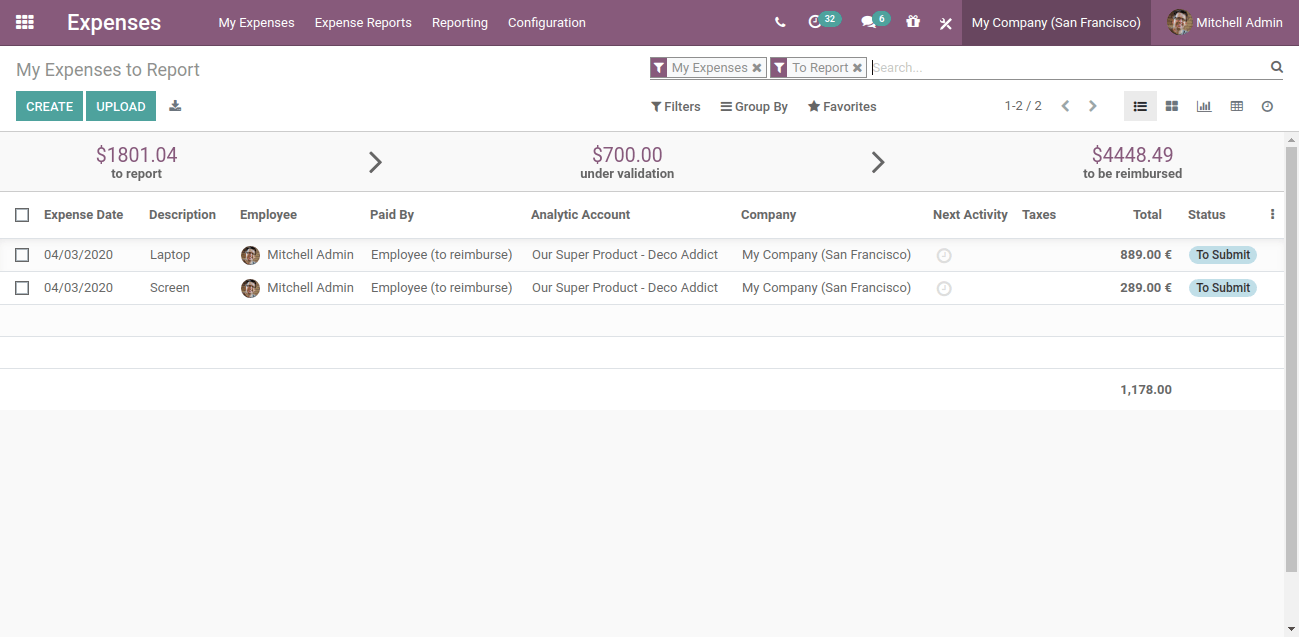
Task: Open My Expenses menu
Action: coord(256,22)
